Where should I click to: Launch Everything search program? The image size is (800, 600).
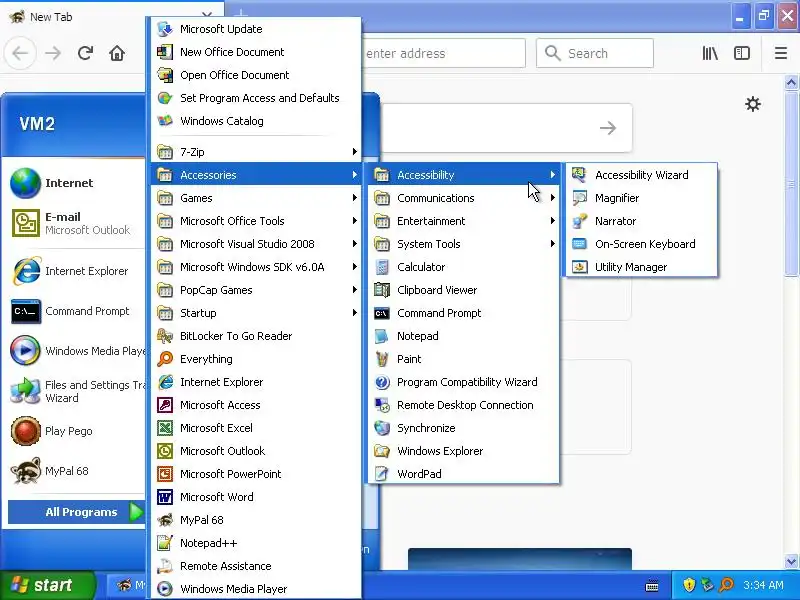click(x=256, y=359)
